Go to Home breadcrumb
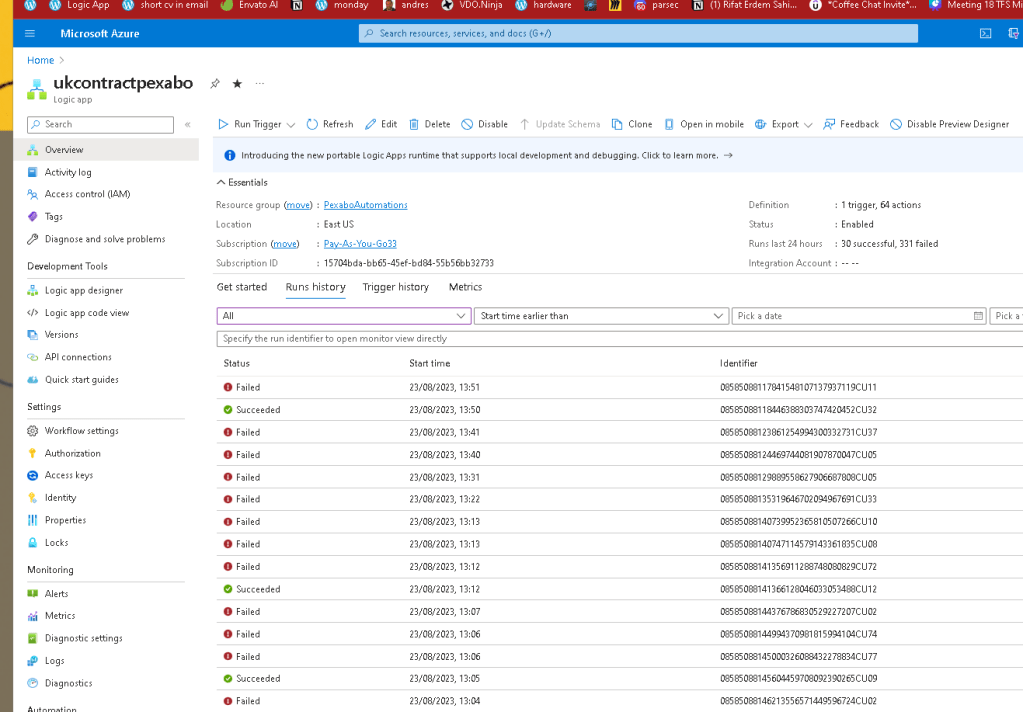This screenshot has width=1023, height=712. [40, 60]
